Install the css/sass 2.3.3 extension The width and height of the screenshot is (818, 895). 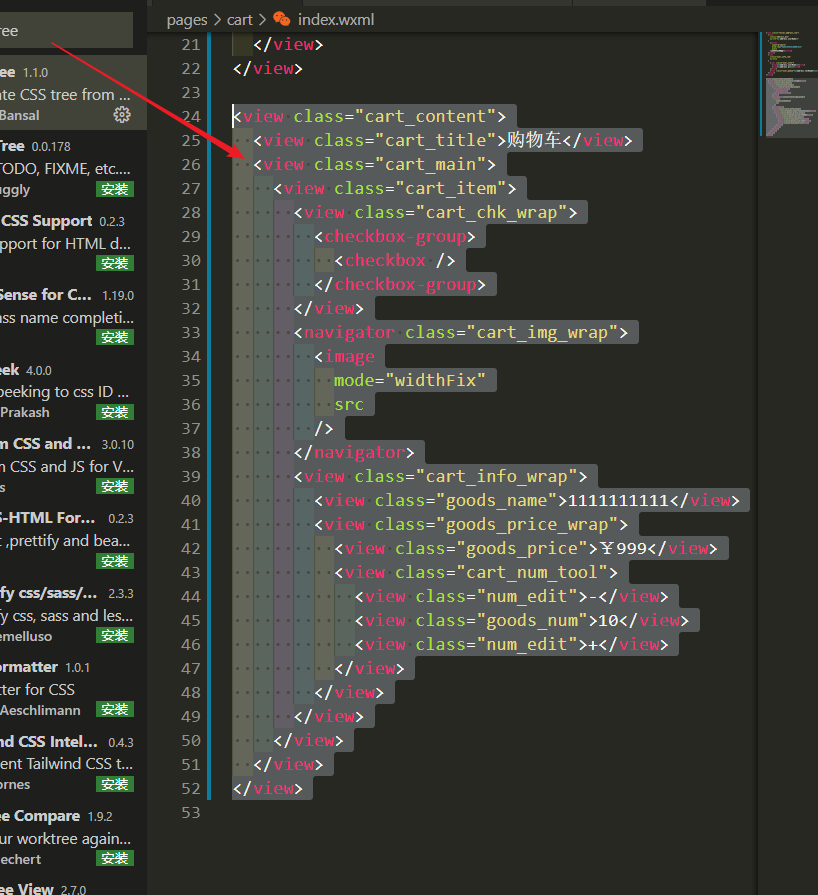115,635
